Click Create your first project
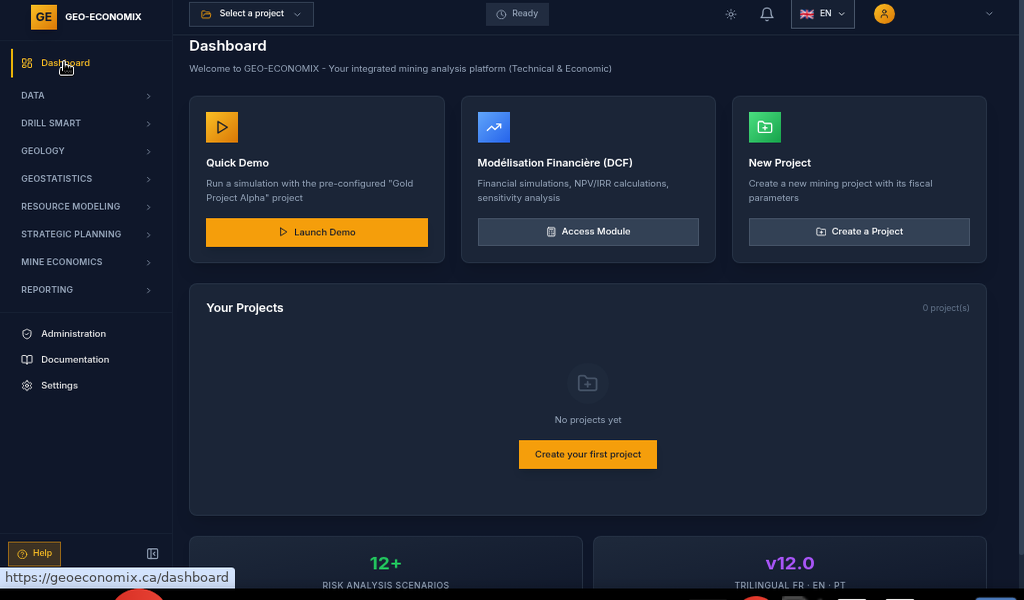The image size is (1024, 600). [588, 454]
